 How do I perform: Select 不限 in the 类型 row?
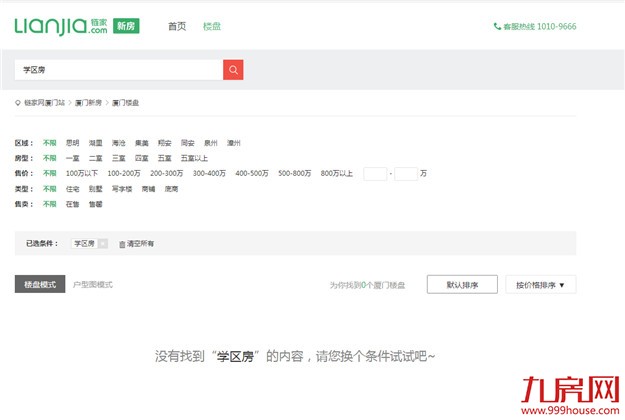pyautogui.click(x=50, y=189)
